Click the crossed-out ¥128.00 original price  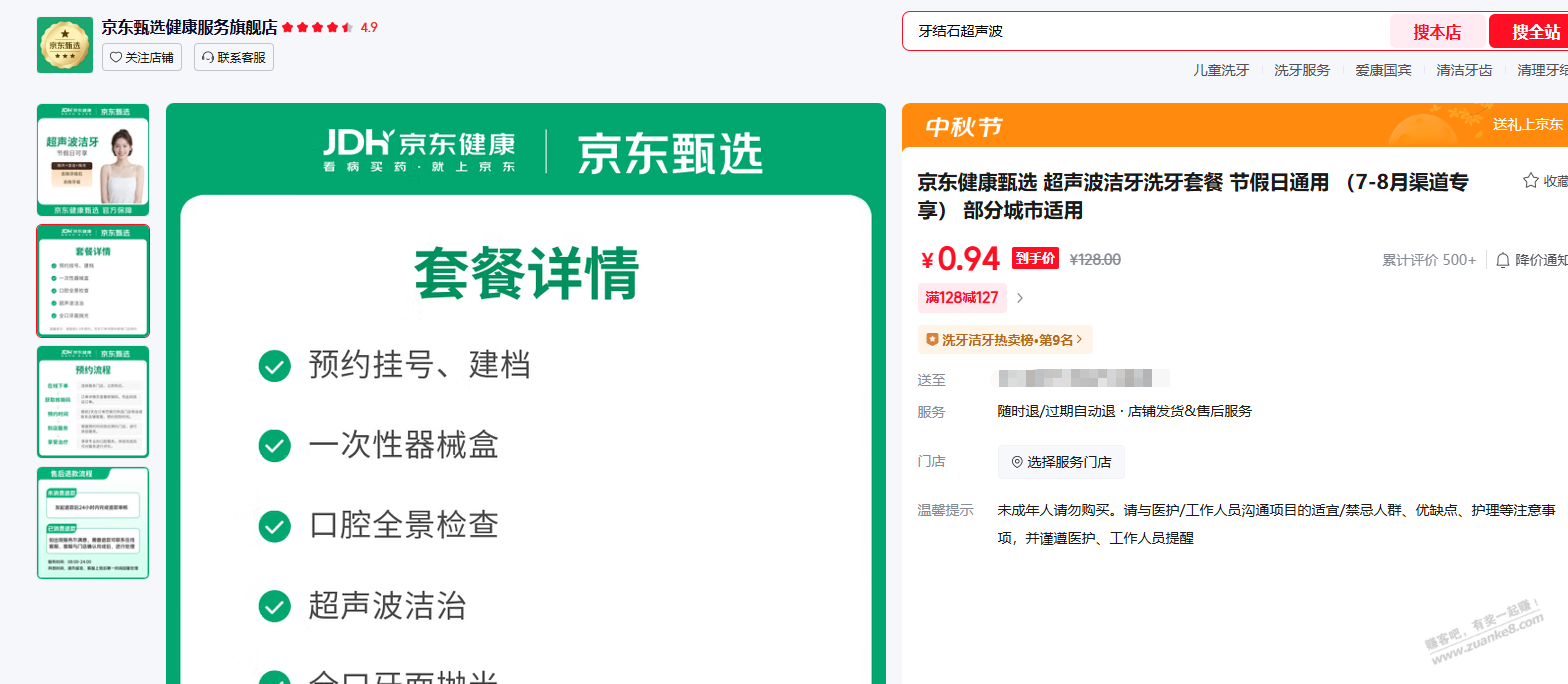(x=1095, y=260)
